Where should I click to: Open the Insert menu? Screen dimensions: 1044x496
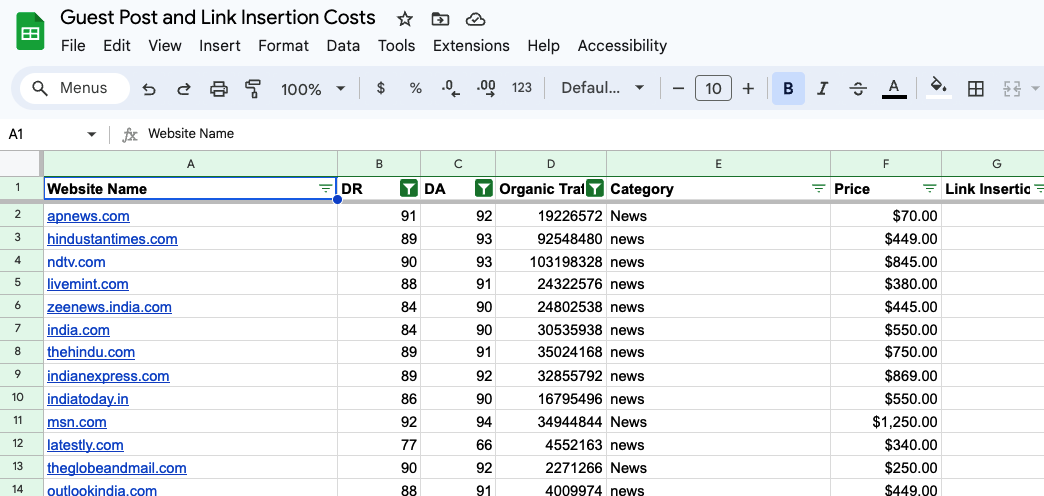tap(220, 46)
